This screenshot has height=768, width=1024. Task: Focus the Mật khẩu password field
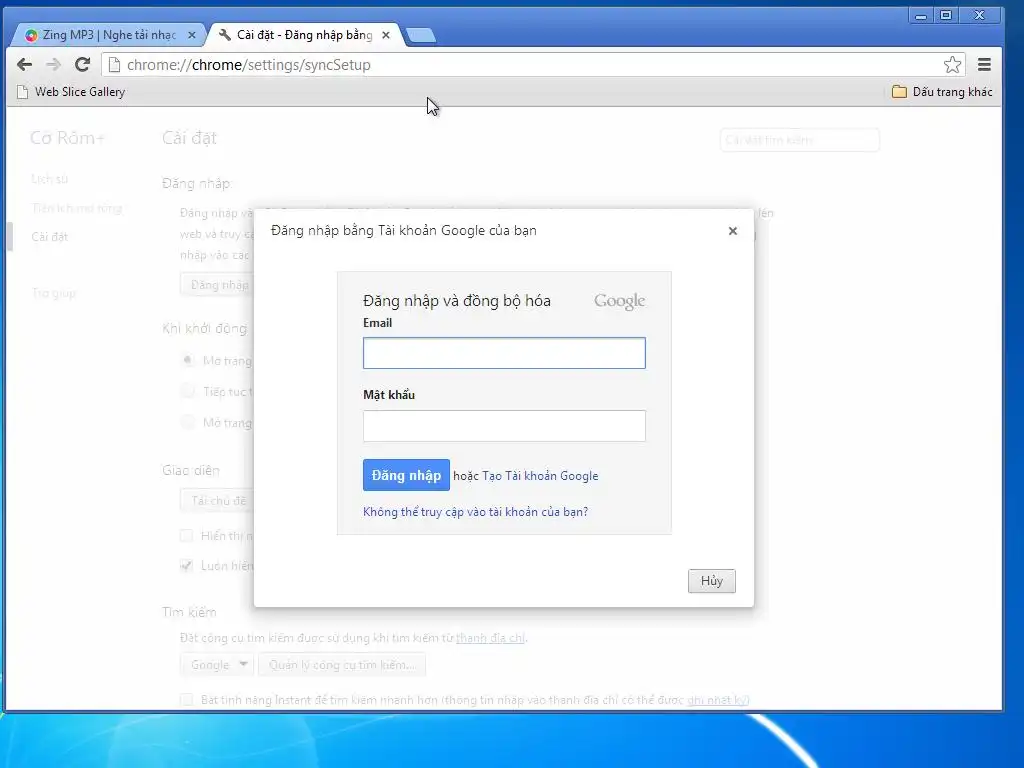[x=504, y=426]
